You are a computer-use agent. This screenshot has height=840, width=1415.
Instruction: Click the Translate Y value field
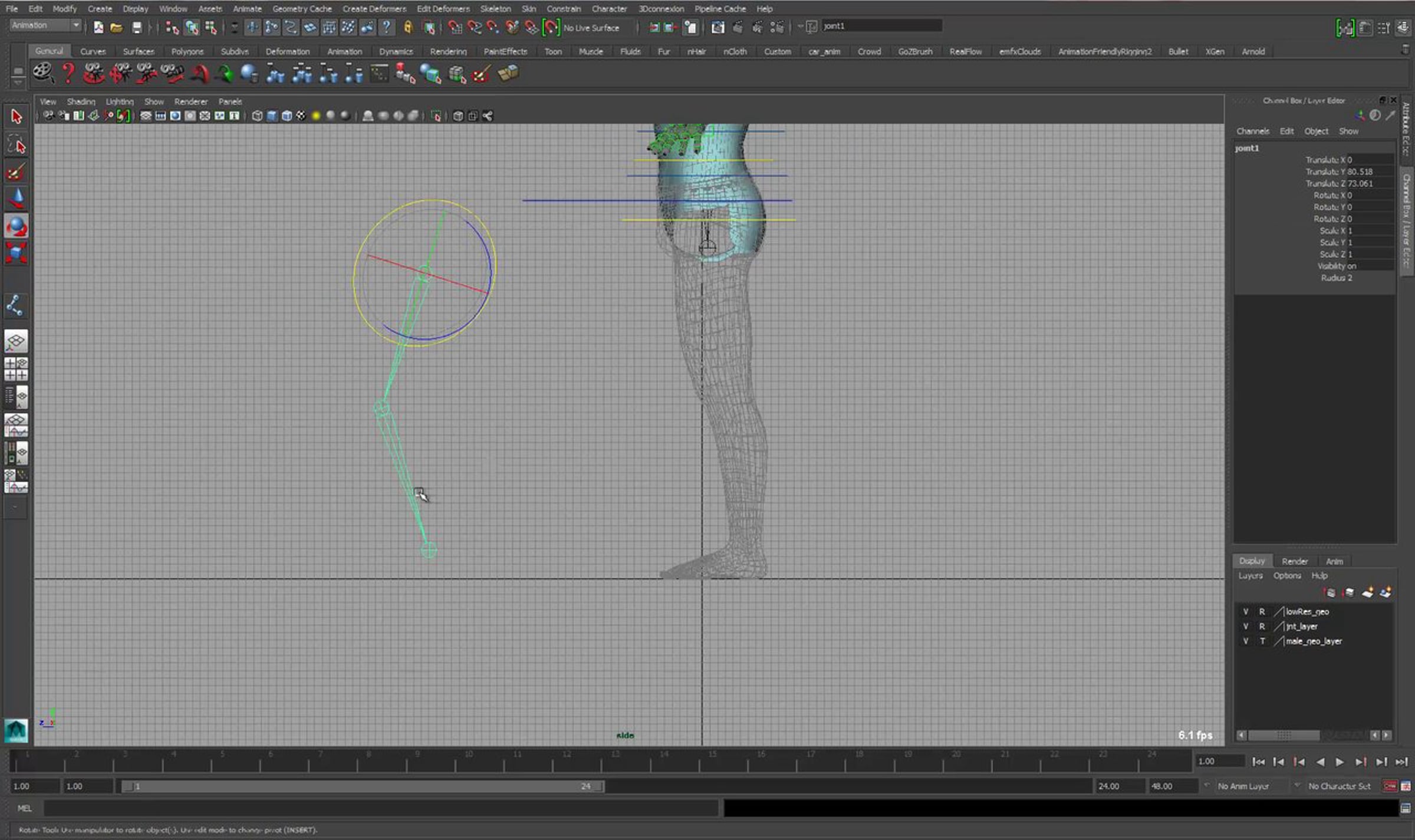pyautogui.click(x=1371, y=172)
